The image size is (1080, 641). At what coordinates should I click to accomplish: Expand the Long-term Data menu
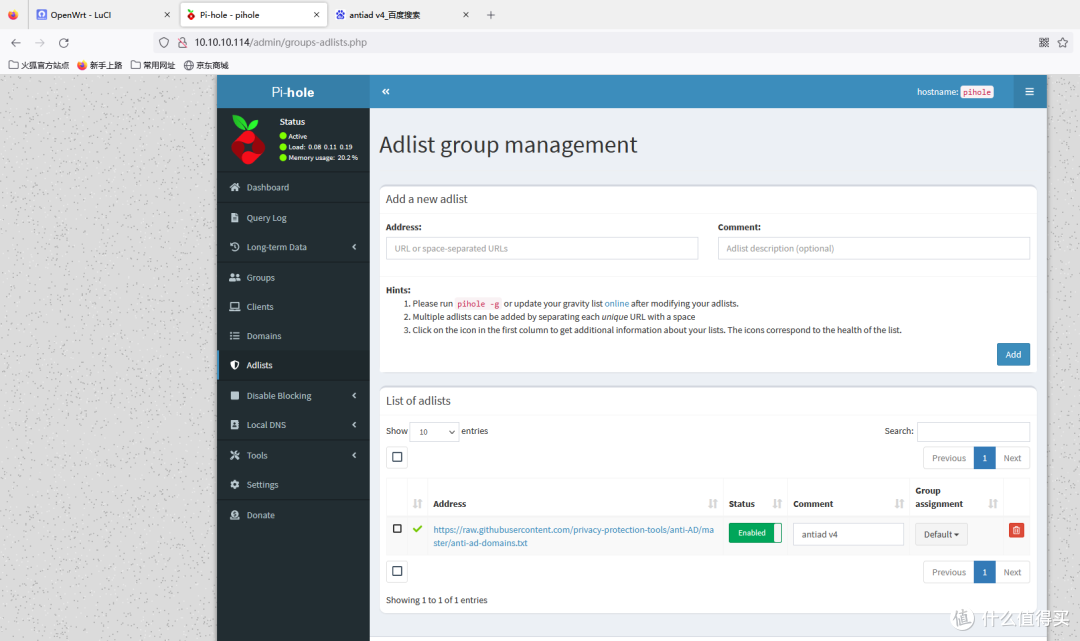(x=293, y=247)
